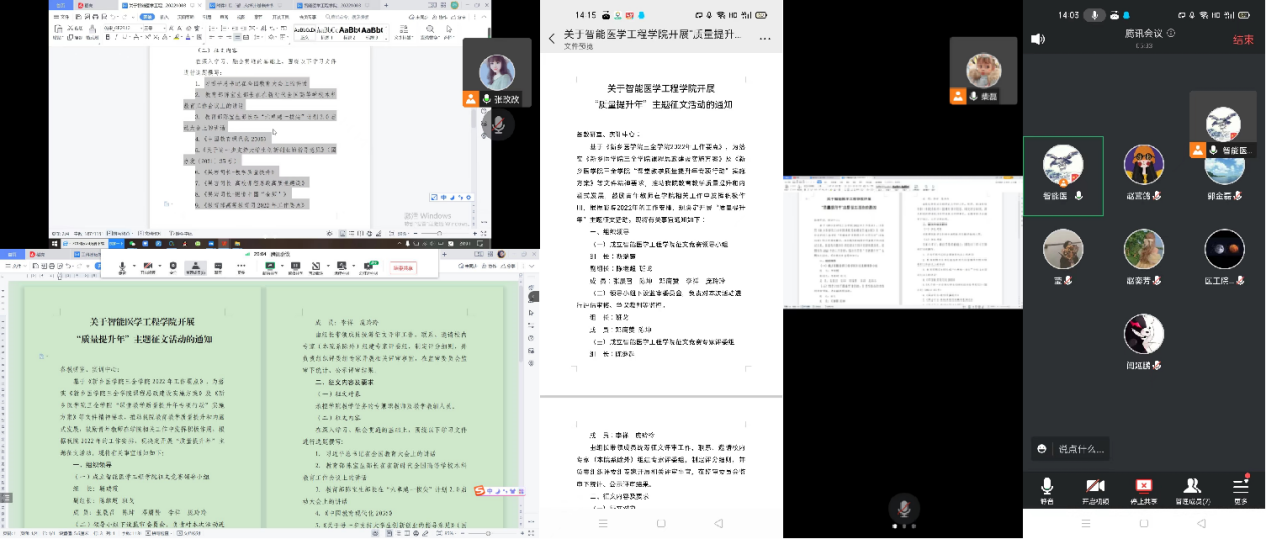The image size is (1266, 539).
Task: Open the 更多 more menu in mobile bar
Action: [x=1241, y=488]
